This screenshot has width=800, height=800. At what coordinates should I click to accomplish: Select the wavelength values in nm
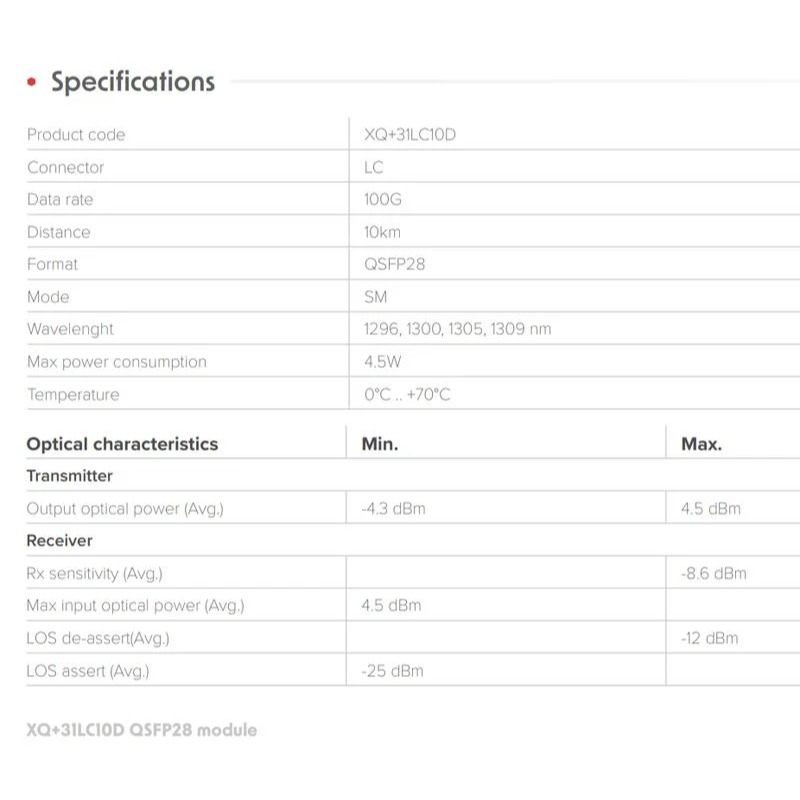[x=457, y=329]
